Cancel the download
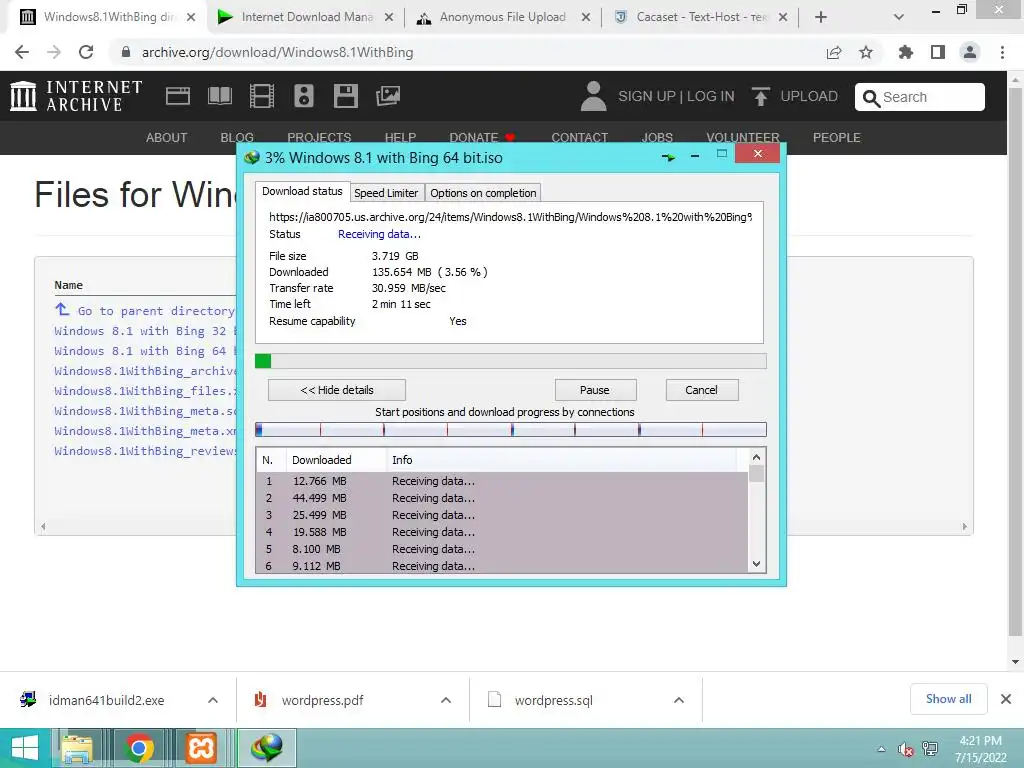Viewport: 1024px width, 768px height. (701, 390)
